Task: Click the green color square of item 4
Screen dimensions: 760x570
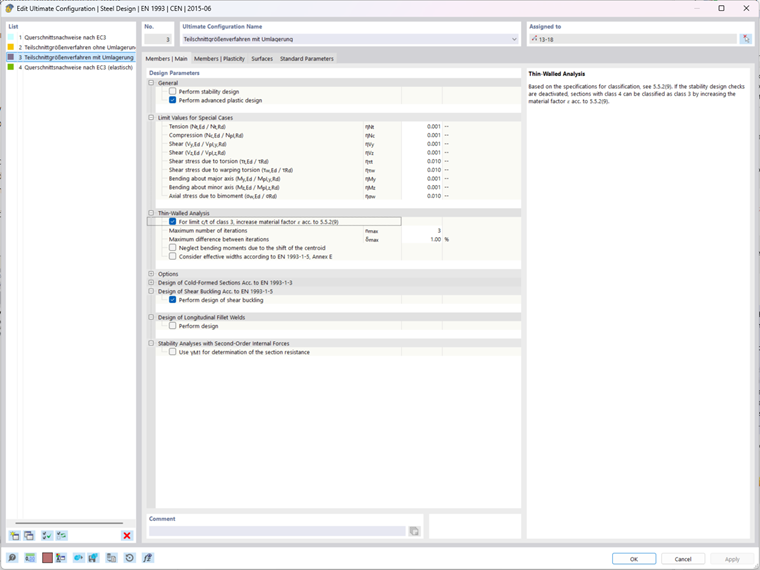Action: coord(11,67)
